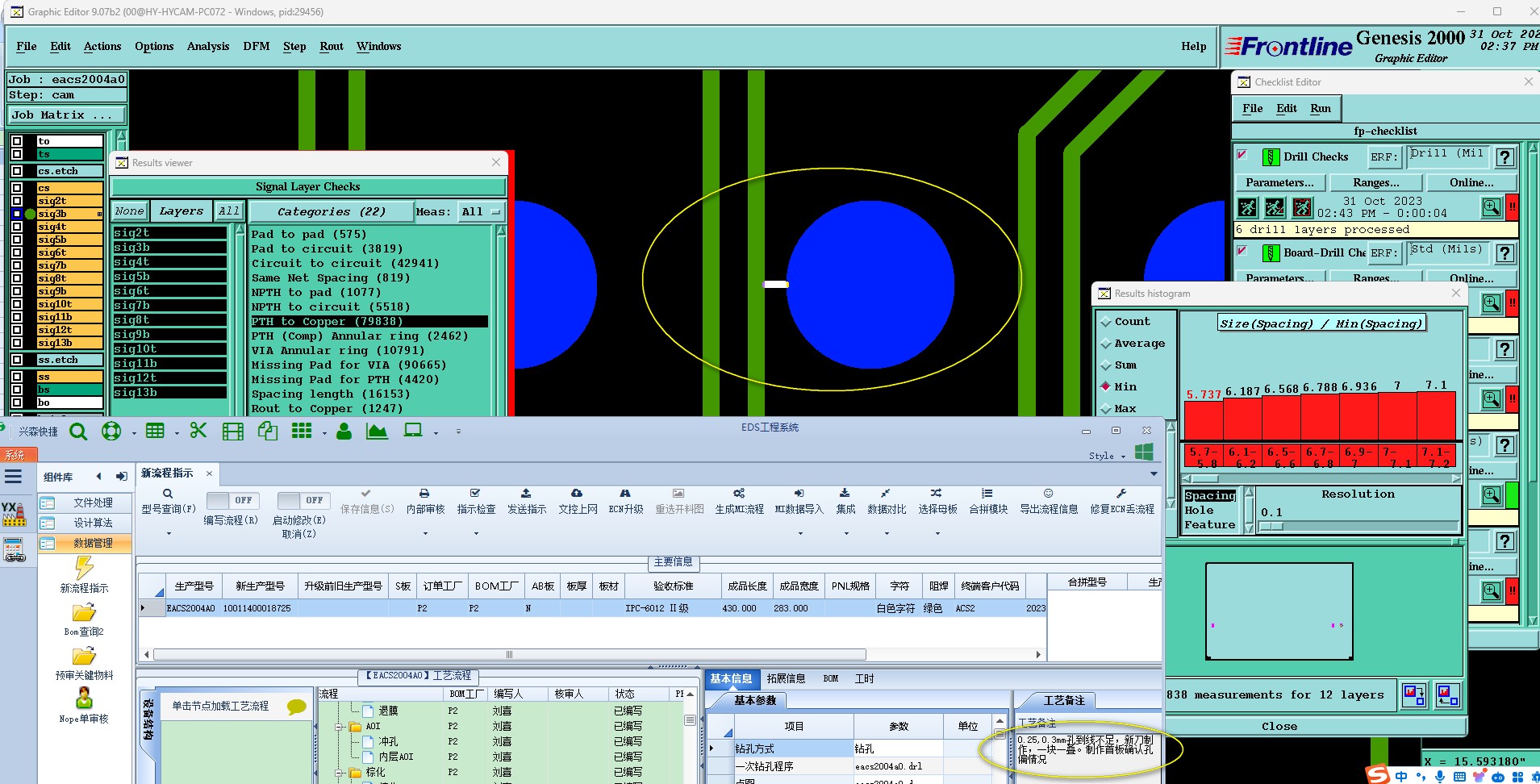Open the Analysis menu in Graphic Editor

[208, 47]
